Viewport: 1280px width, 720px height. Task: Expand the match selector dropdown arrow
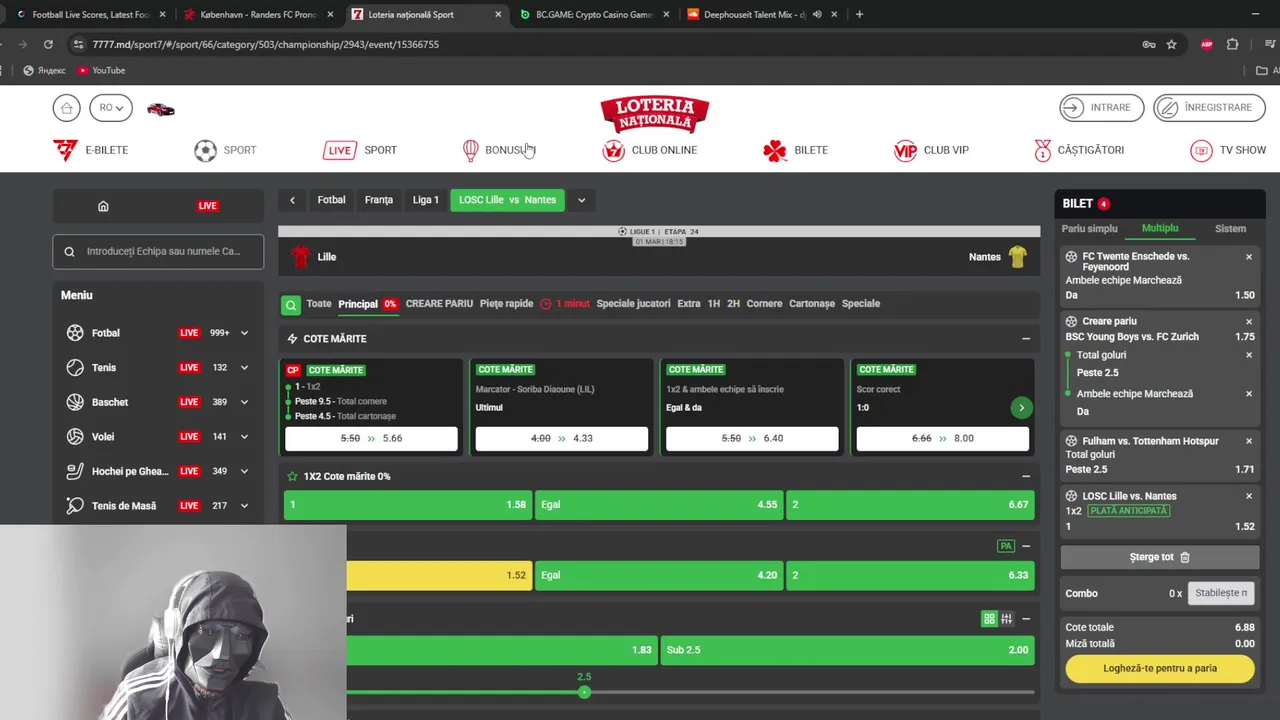pyautogui.click(x=581, y=200)
